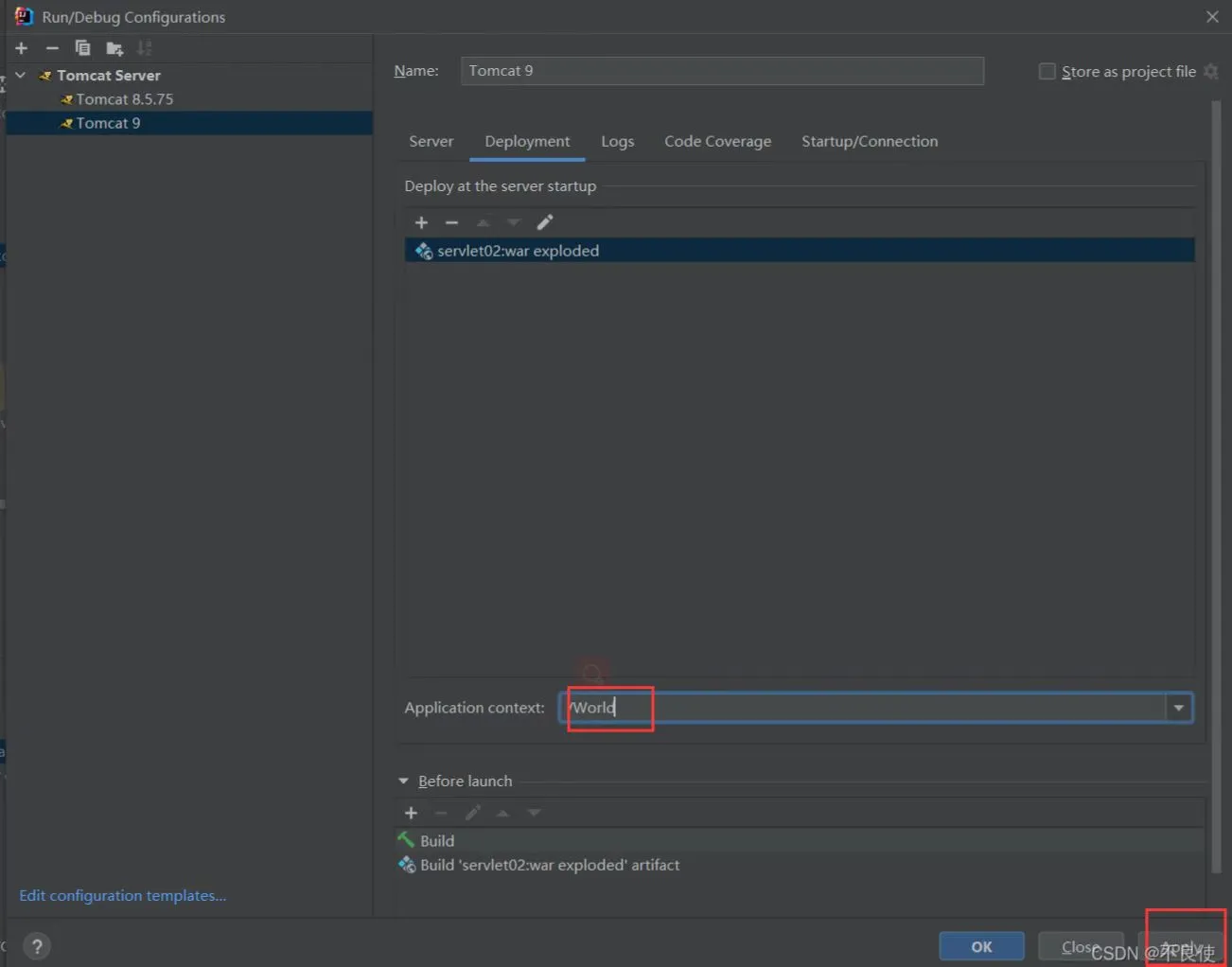Move deployment artifact up arrow
This screenshot has height=967, width=1232.
[x=483, y=222]
